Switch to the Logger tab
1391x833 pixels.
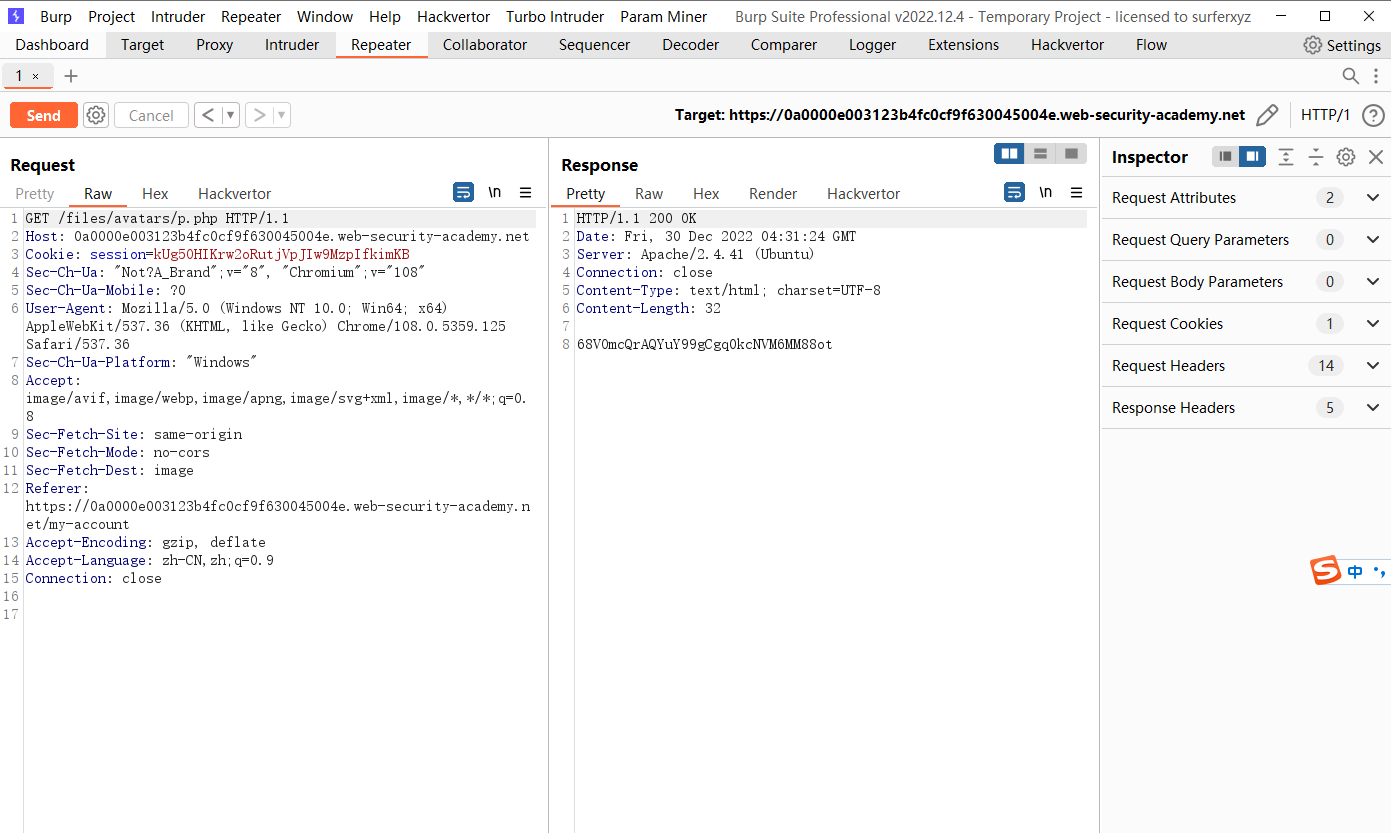[x=874, y=45]
